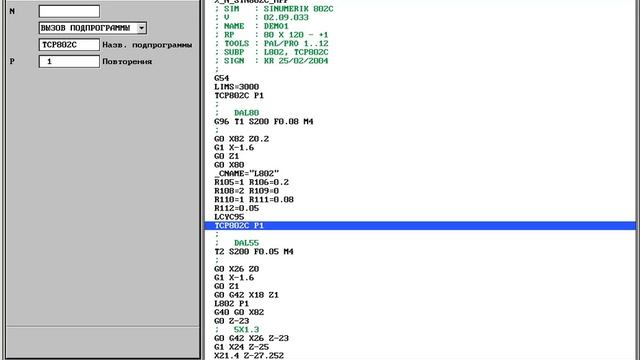
Task: Click the empty N block number field
Action: pyautogui.click(x=69, y=11)
